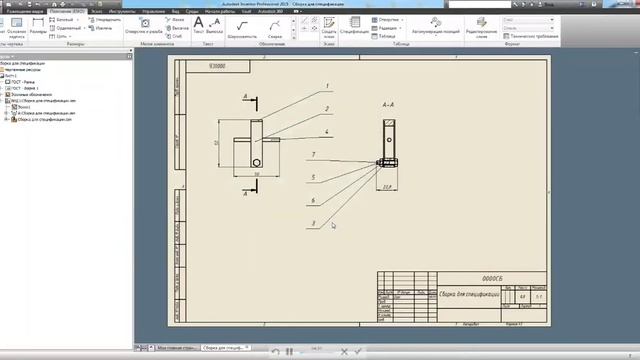Image resolution: width=640 pixels, height=360 pixels.
Task: Open the Цепь dropdown arrow
Action: click(x=70, y=36)
